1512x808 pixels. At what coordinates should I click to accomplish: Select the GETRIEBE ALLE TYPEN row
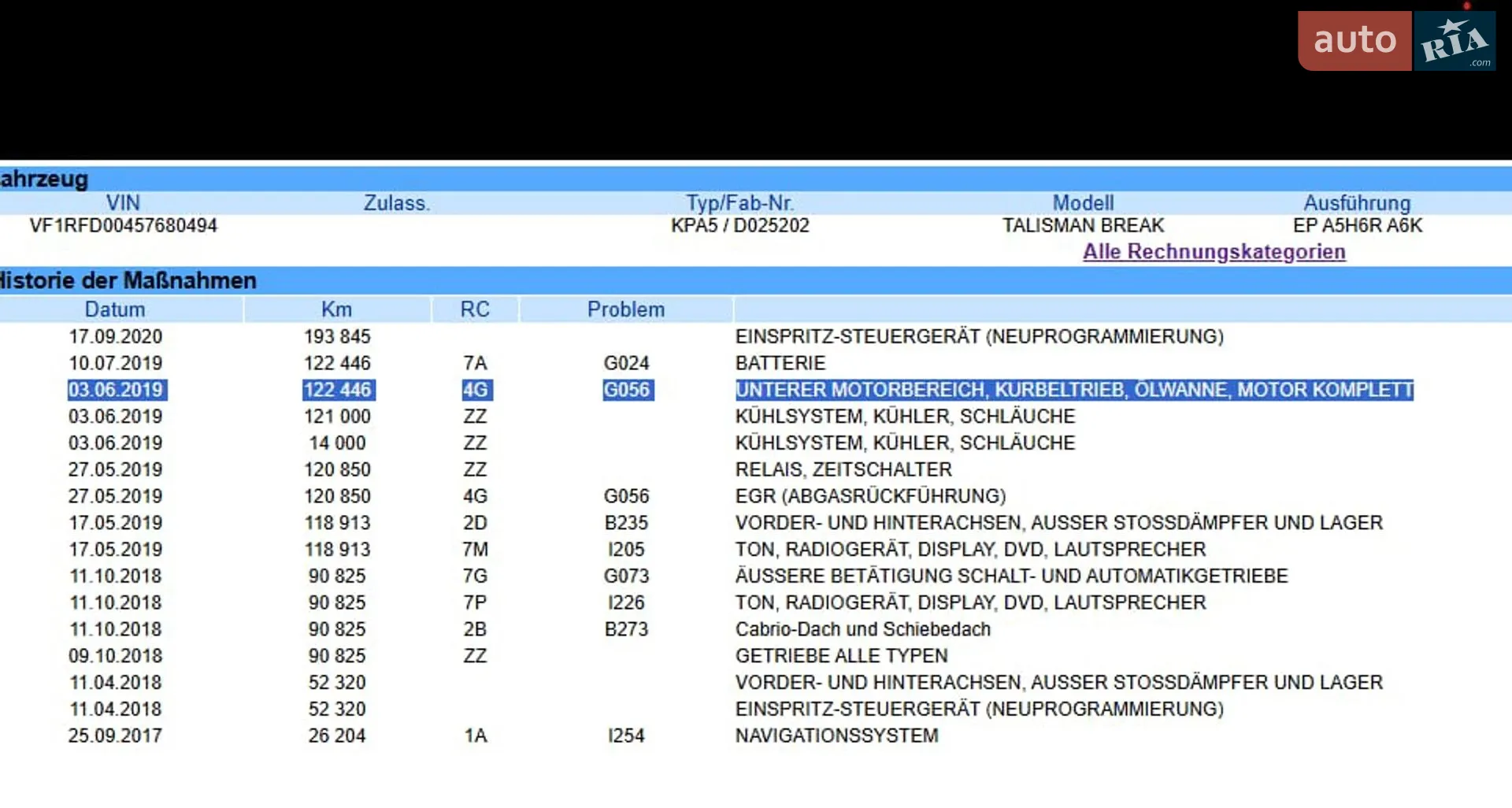tap(841, 656)
